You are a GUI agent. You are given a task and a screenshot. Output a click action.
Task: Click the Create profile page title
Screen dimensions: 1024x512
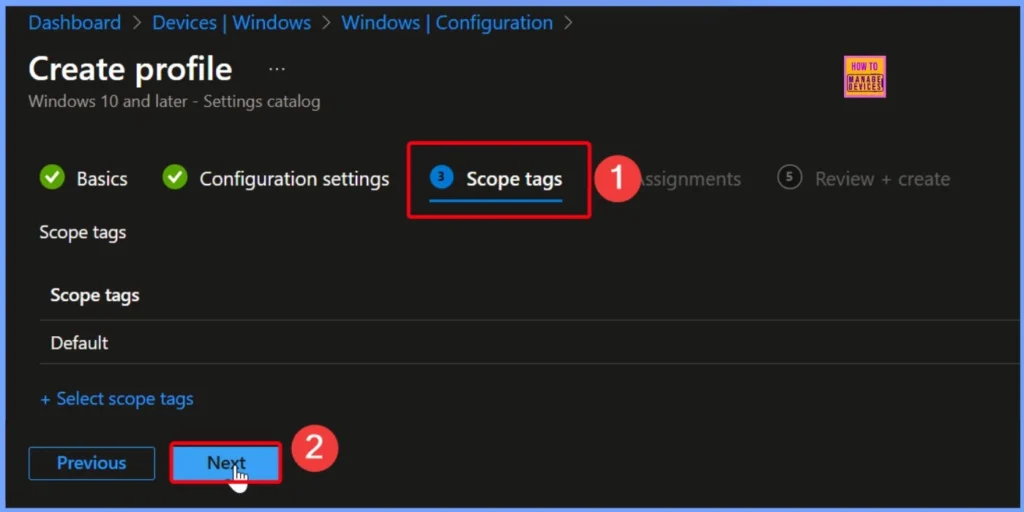(130, 69)
